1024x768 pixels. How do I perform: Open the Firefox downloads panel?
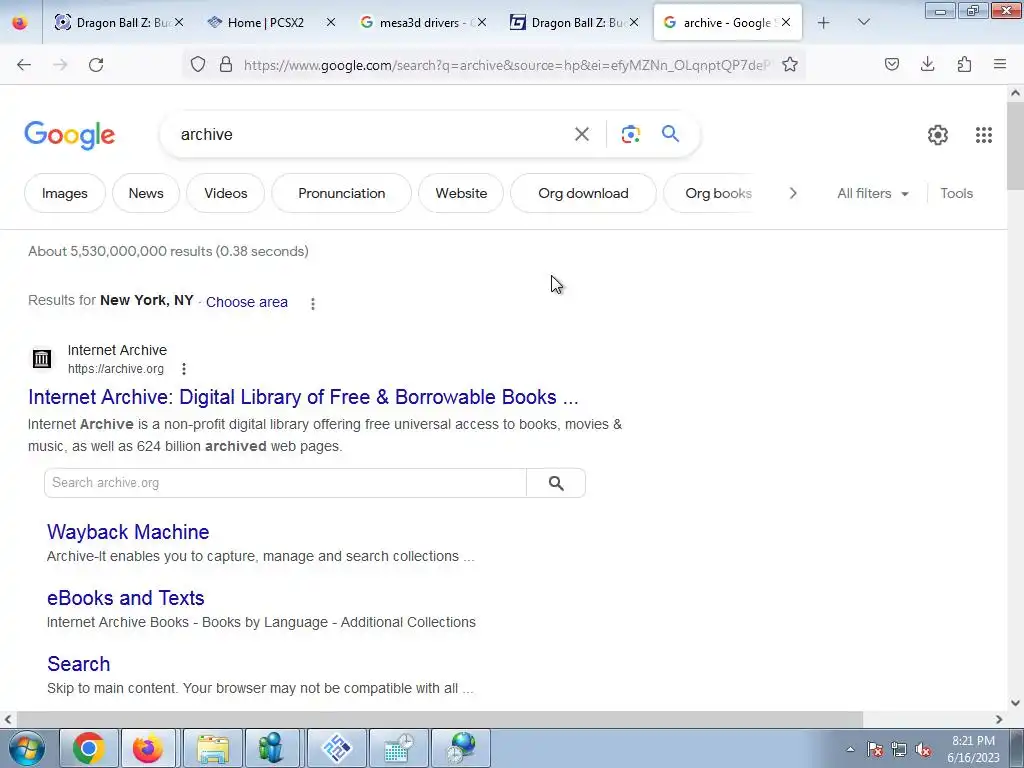[x=927, y=64]
